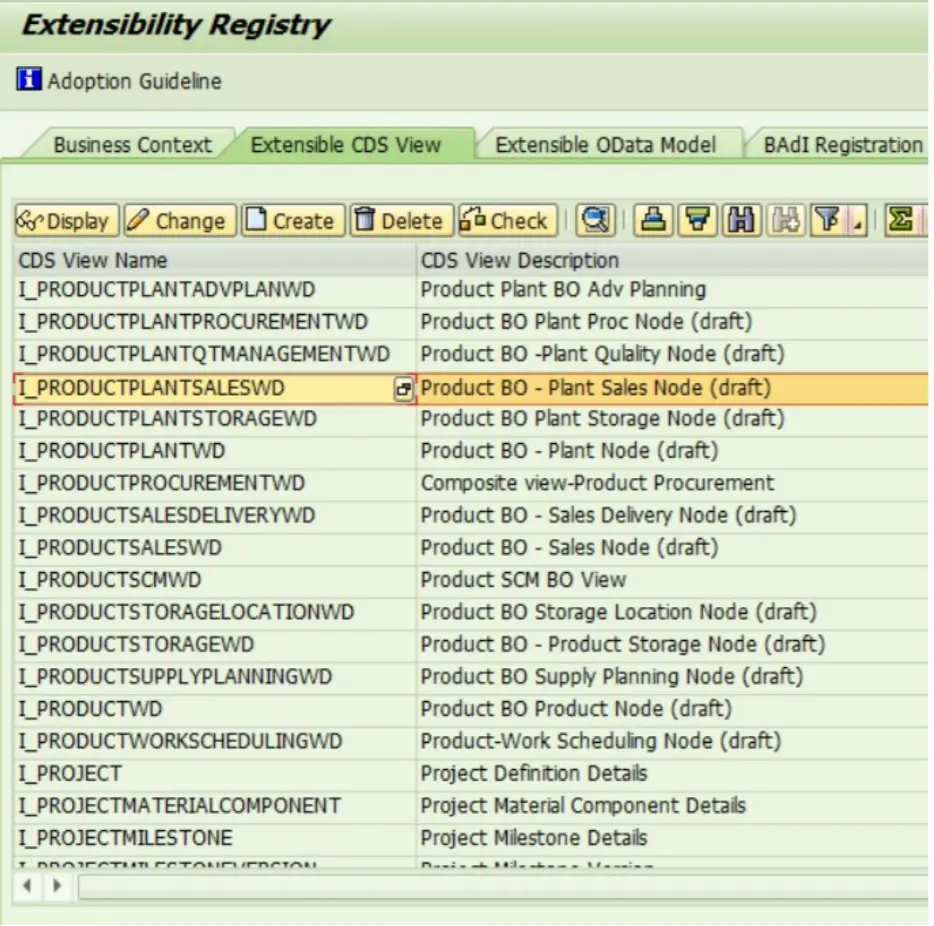Click the scroll left arrow

coord(27,886)
